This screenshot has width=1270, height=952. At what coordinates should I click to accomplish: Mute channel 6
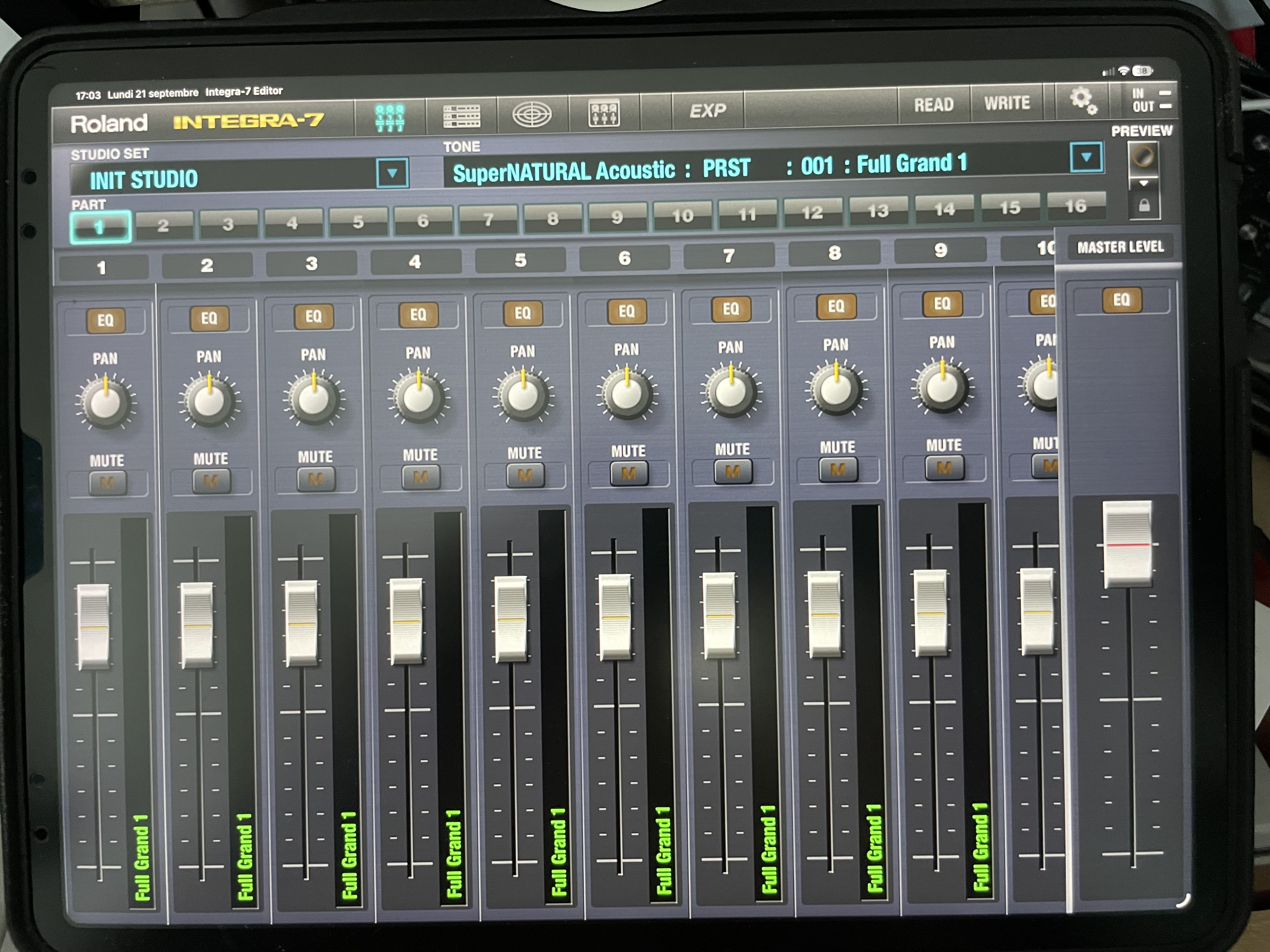[x=629, y=473]
